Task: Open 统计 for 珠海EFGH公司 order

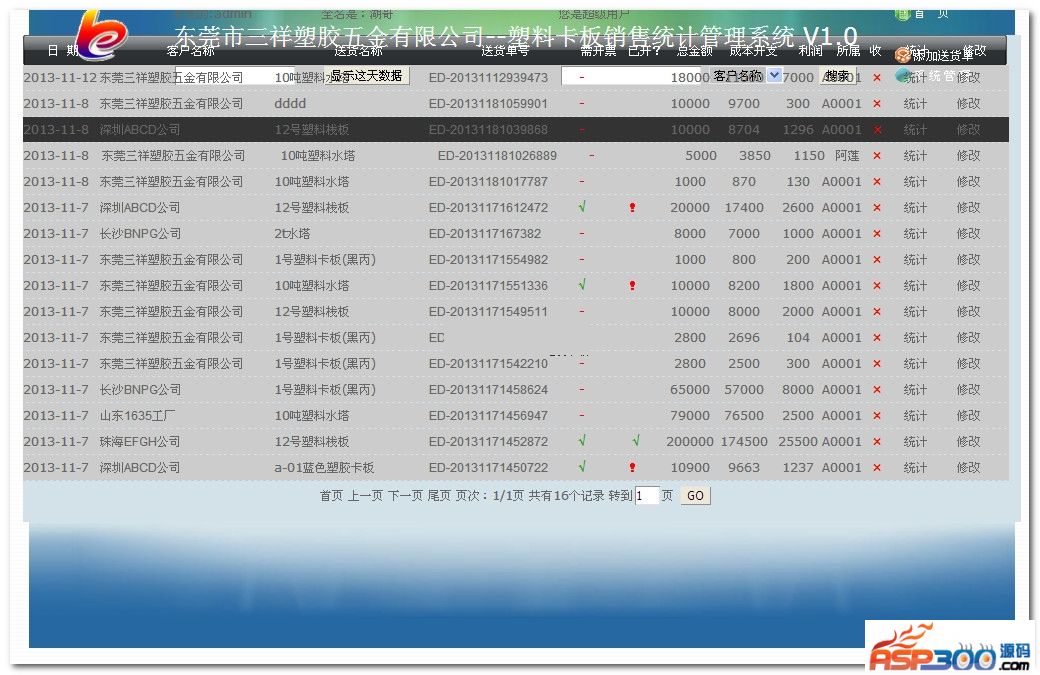Action: (915, 442)
